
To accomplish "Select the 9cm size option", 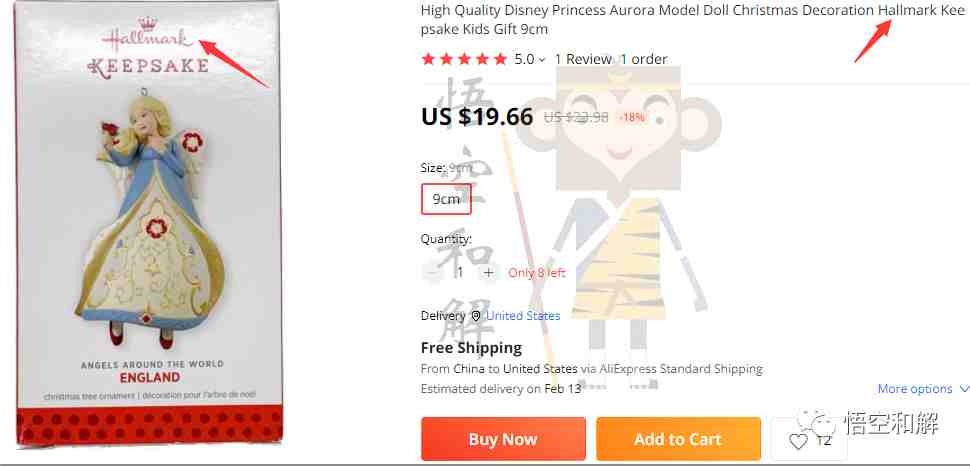I will click(x=446, y=199).
